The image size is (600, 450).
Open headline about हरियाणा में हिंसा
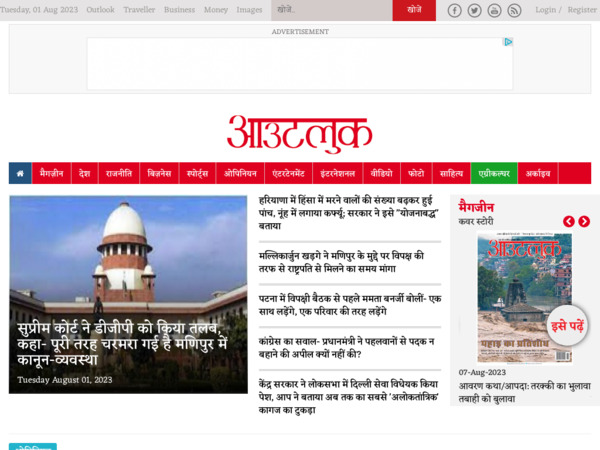click(348, 213)
